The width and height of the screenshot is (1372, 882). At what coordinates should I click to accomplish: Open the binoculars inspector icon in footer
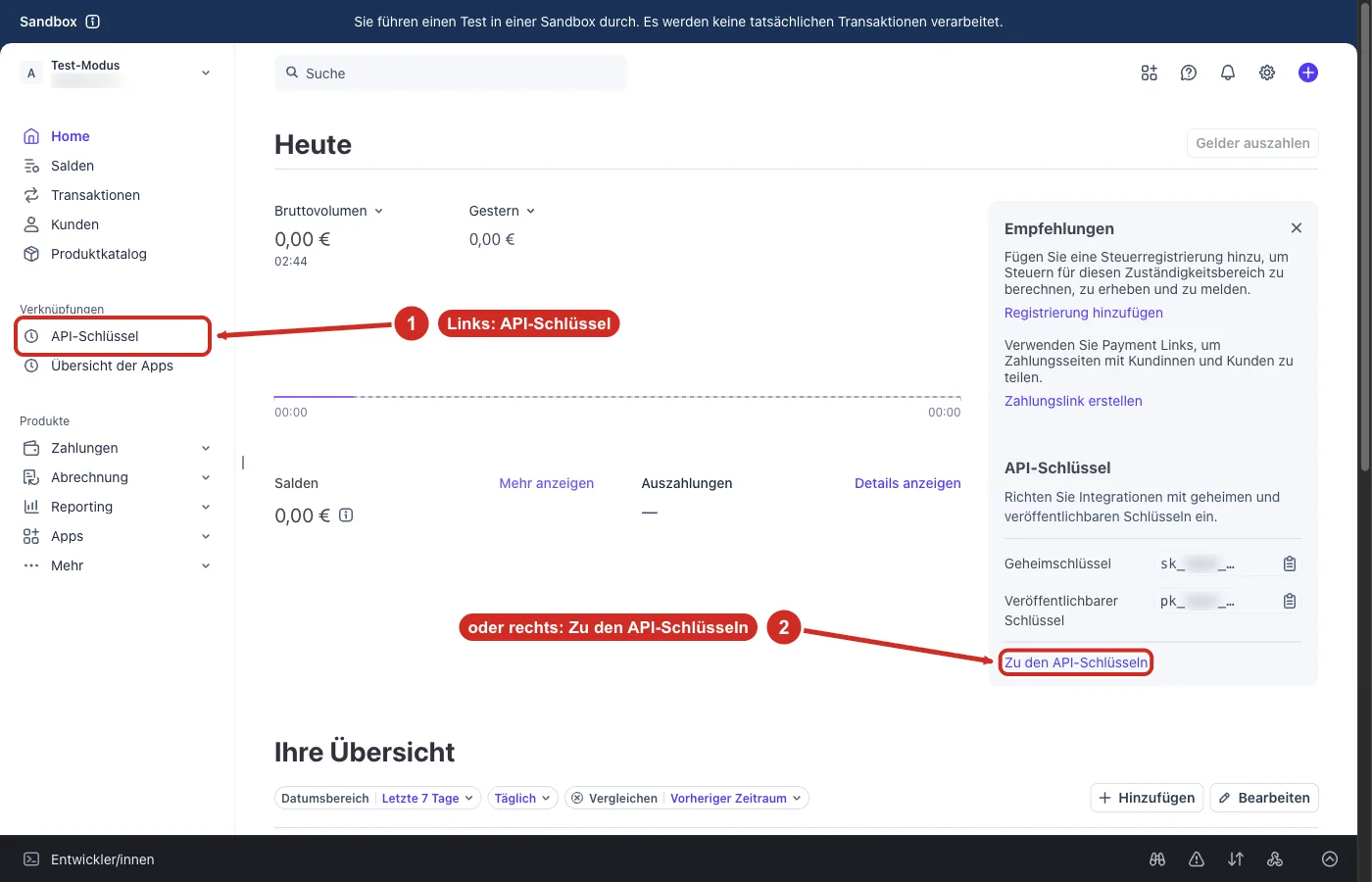pos(1157,859)
